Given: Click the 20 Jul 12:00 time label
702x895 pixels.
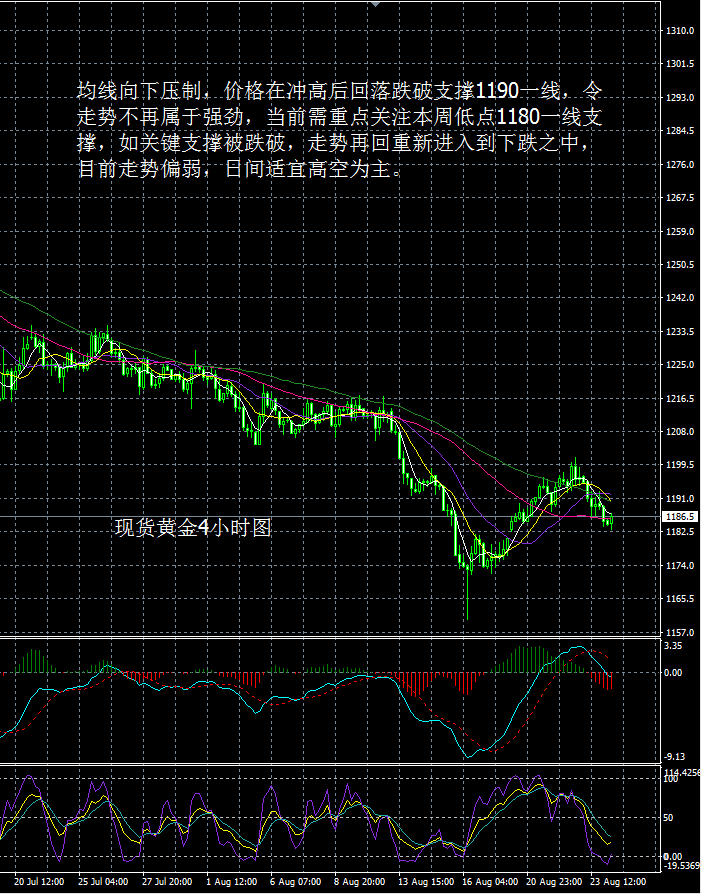Looking at the screenshot, I should point(39,882).
